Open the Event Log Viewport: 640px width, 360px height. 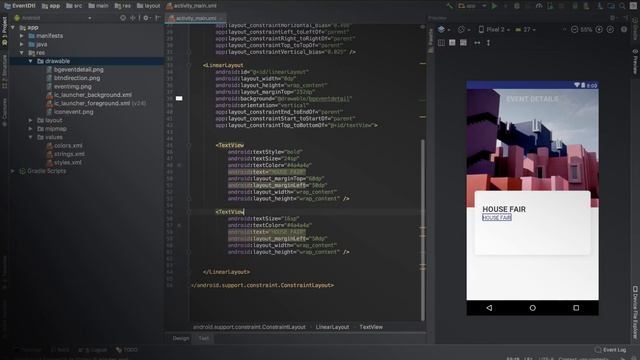point(610,350)
